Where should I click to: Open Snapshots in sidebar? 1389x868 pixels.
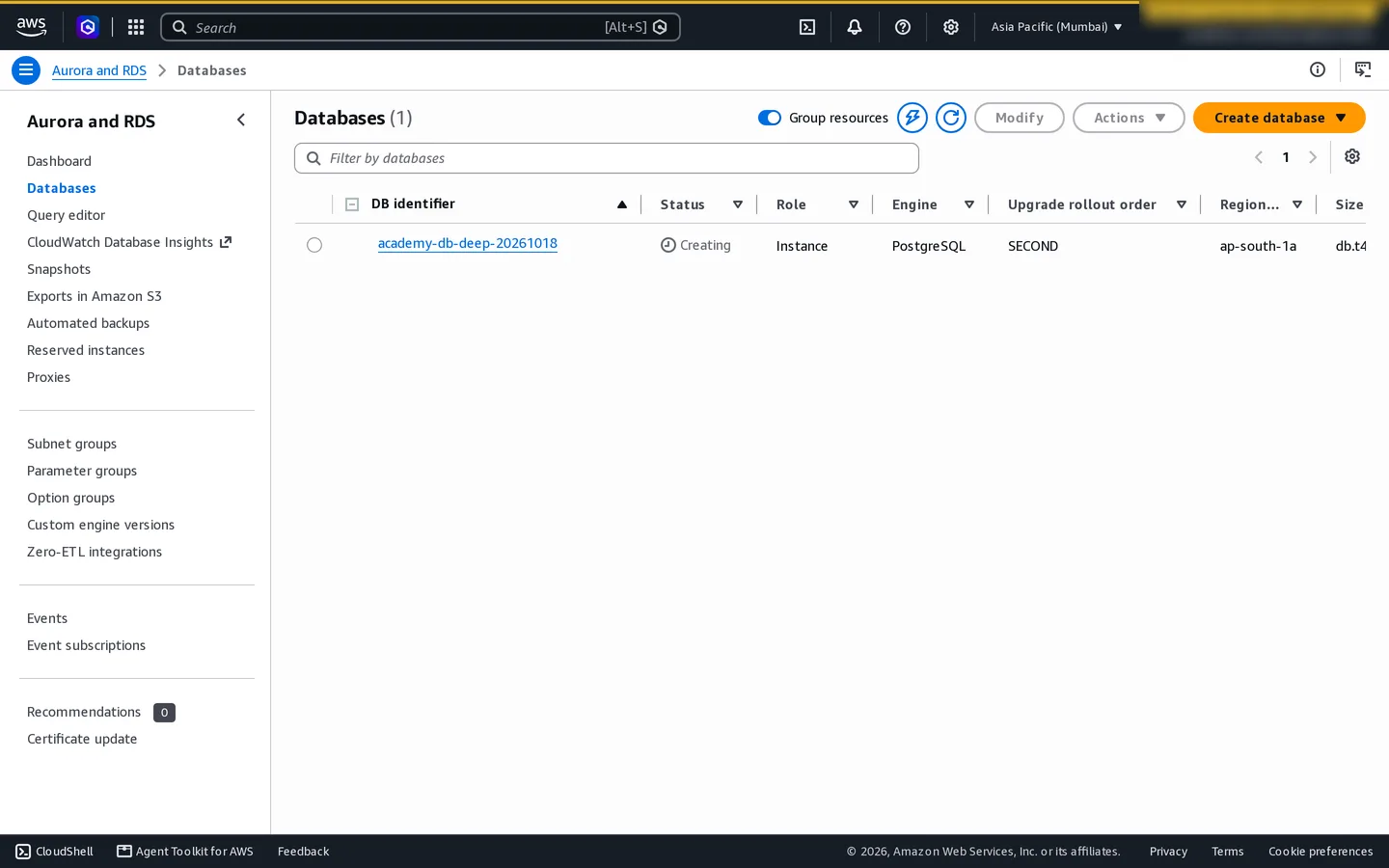[59, 269]
